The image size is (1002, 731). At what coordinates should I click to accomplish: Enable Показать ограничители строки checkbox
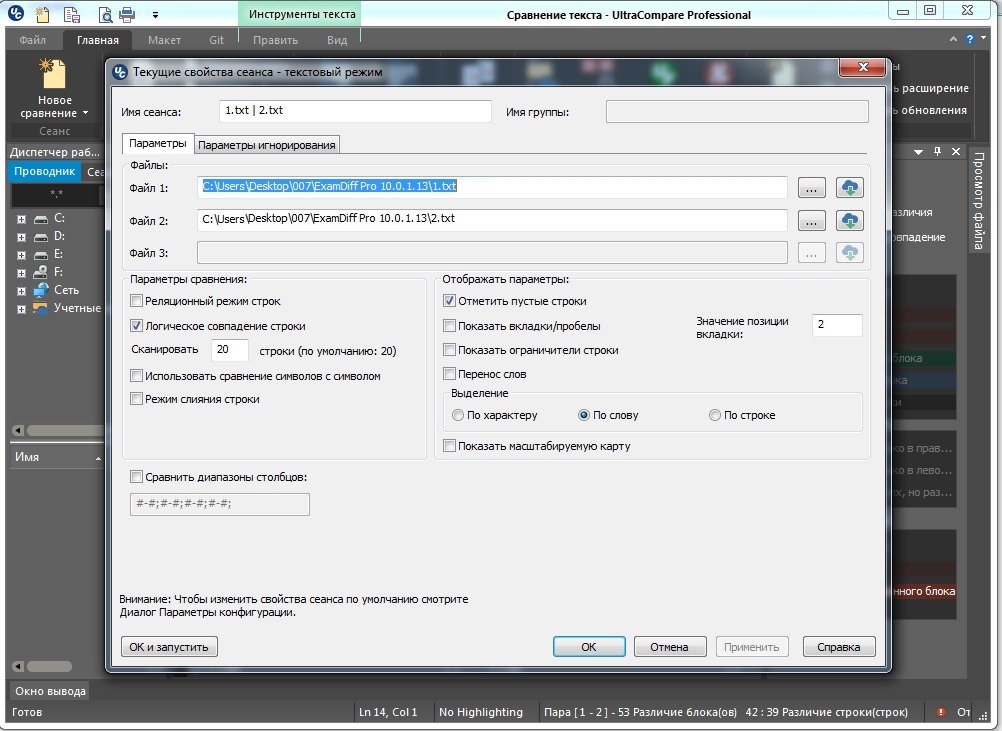pyautogui.click(x=449, y=350)
